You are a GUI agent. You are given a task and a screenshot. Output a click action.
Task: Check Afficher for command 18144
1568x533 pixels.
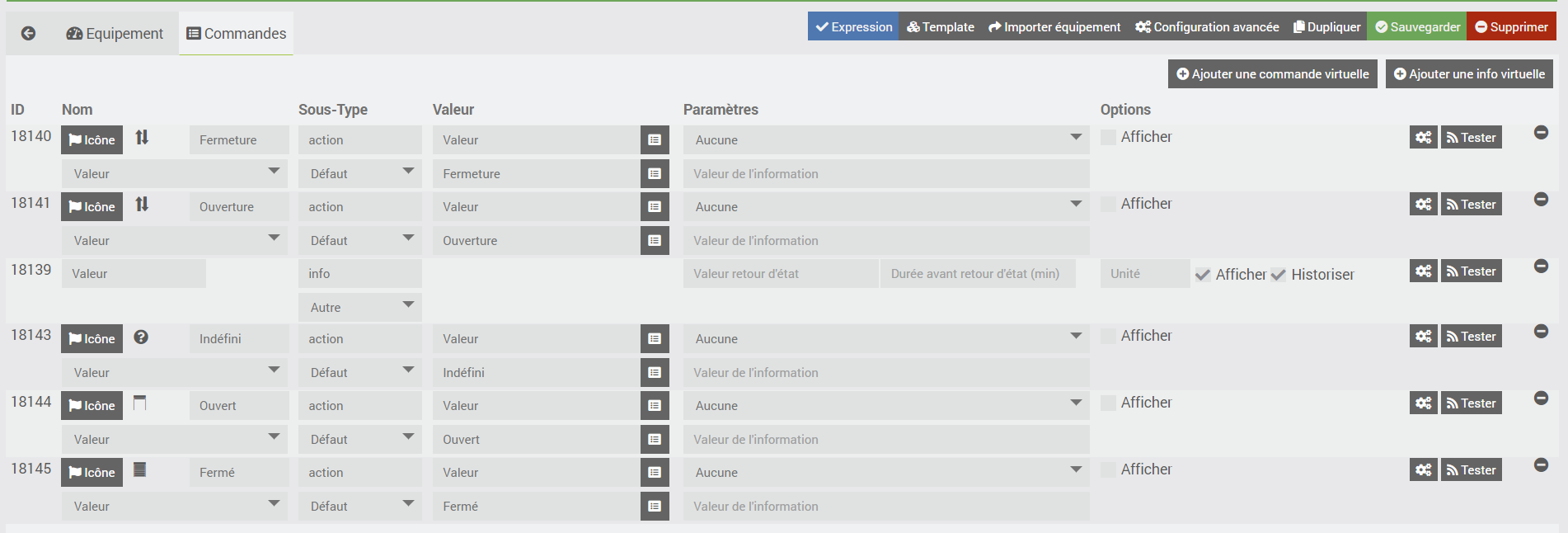1109,403
